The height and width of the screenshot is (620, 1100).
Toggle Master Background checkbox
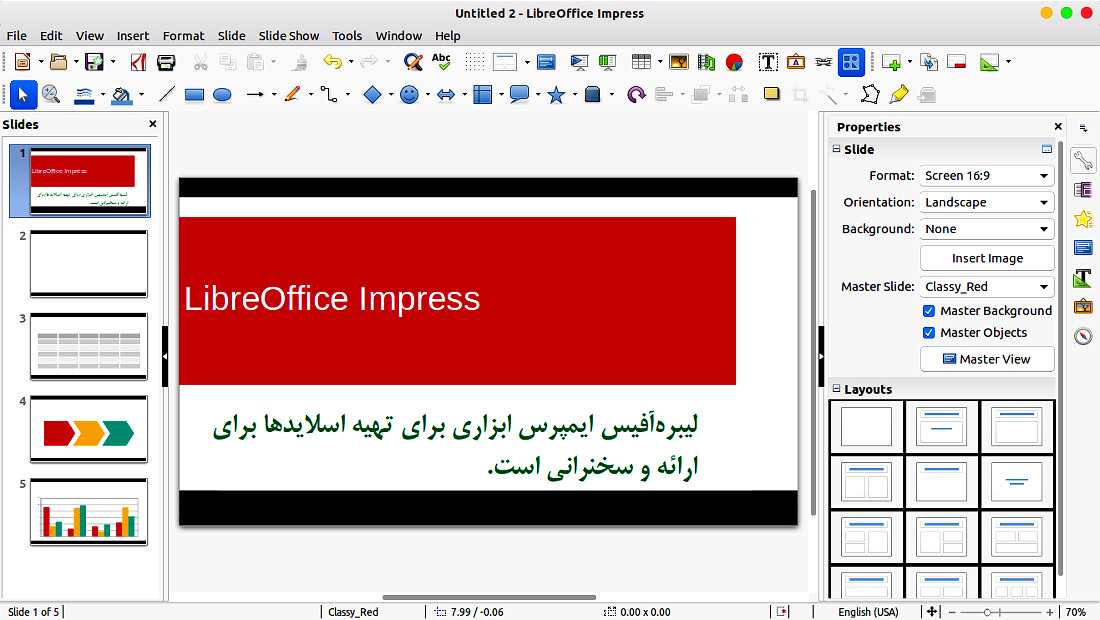(929, 311)
